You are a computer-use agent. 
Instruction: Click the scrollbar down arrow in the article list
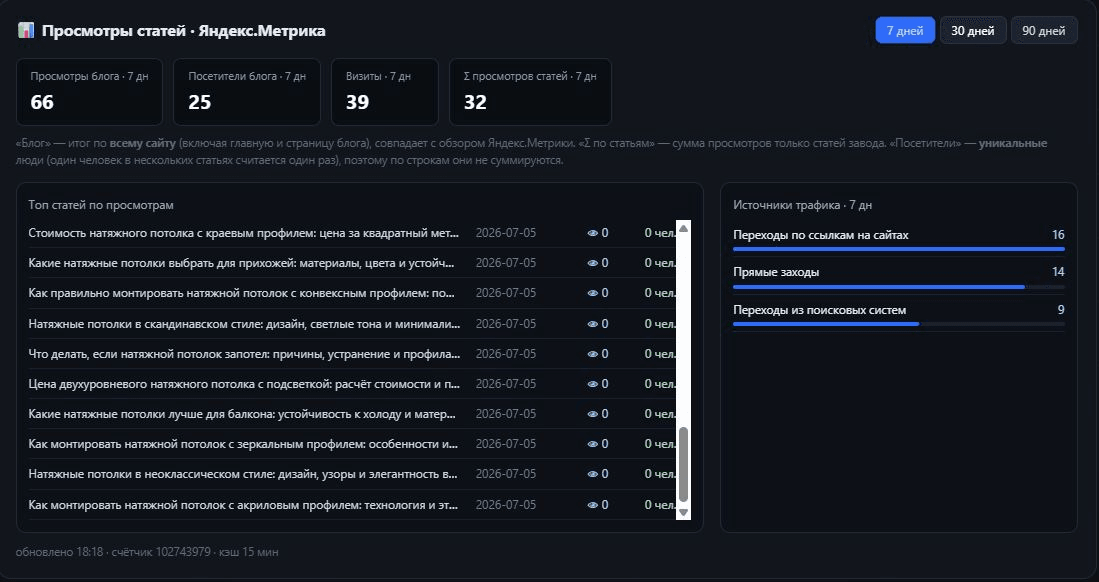pos(683,513)
